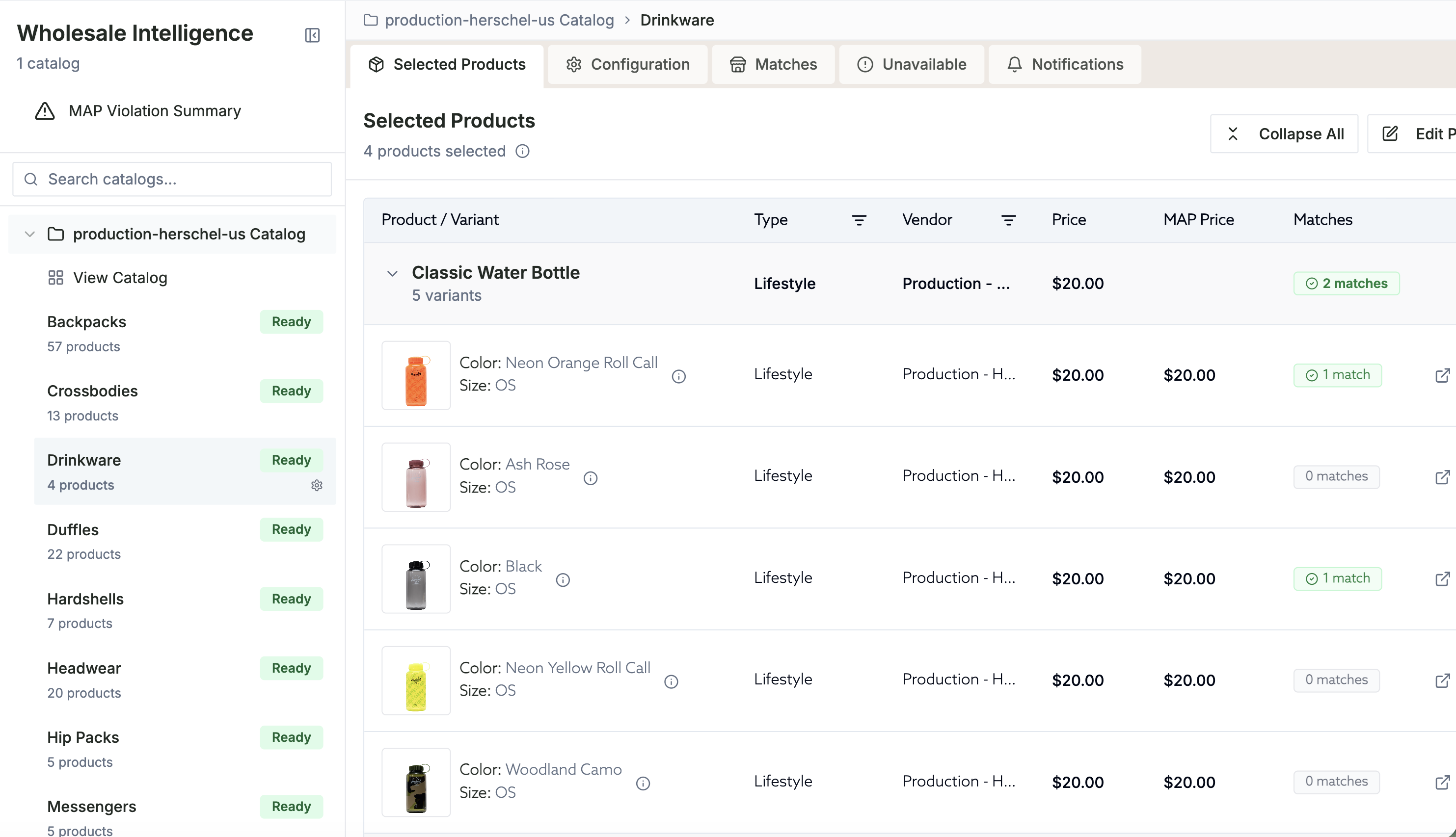The height and width of the screenshot is (837, 1456).
Task: Select Crossbodies category
Action: coord(185,402)
